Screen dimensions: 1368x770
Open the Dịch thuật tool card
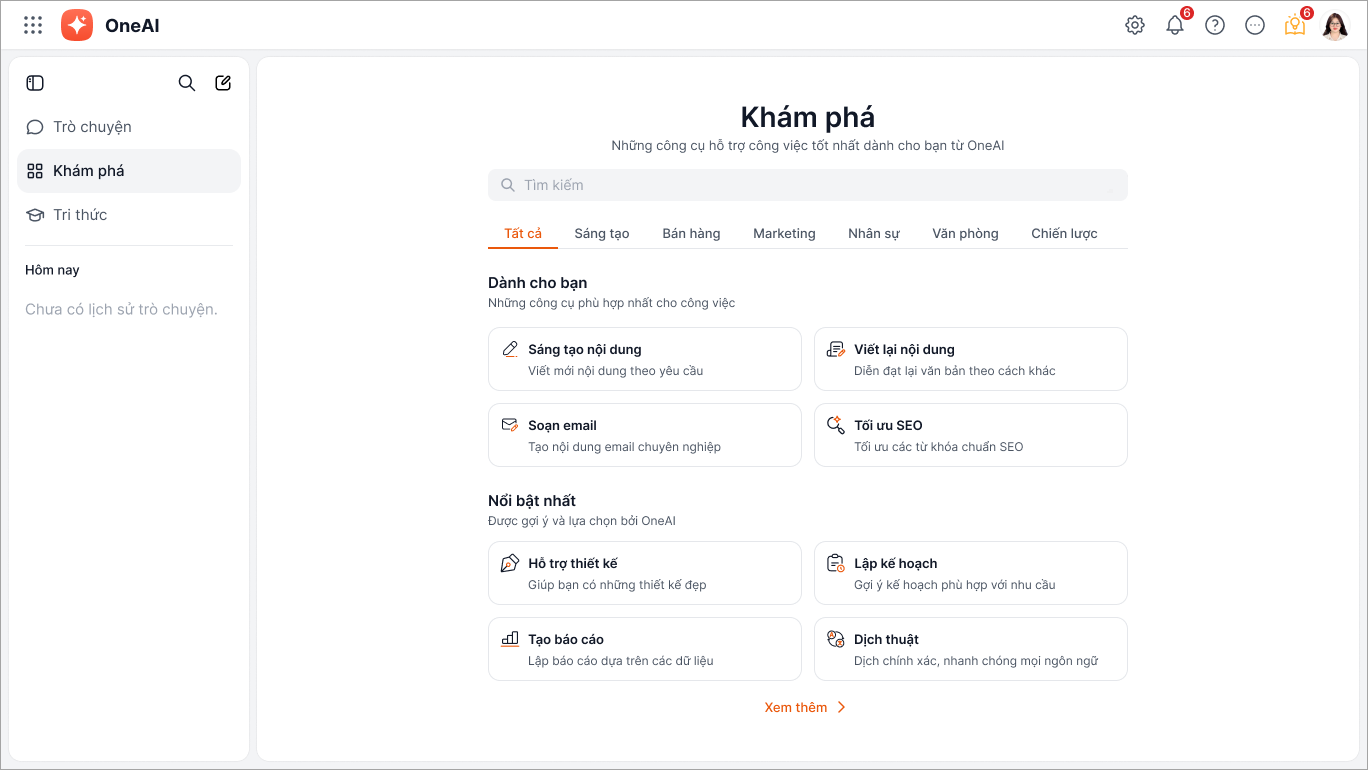pos(971,649)
